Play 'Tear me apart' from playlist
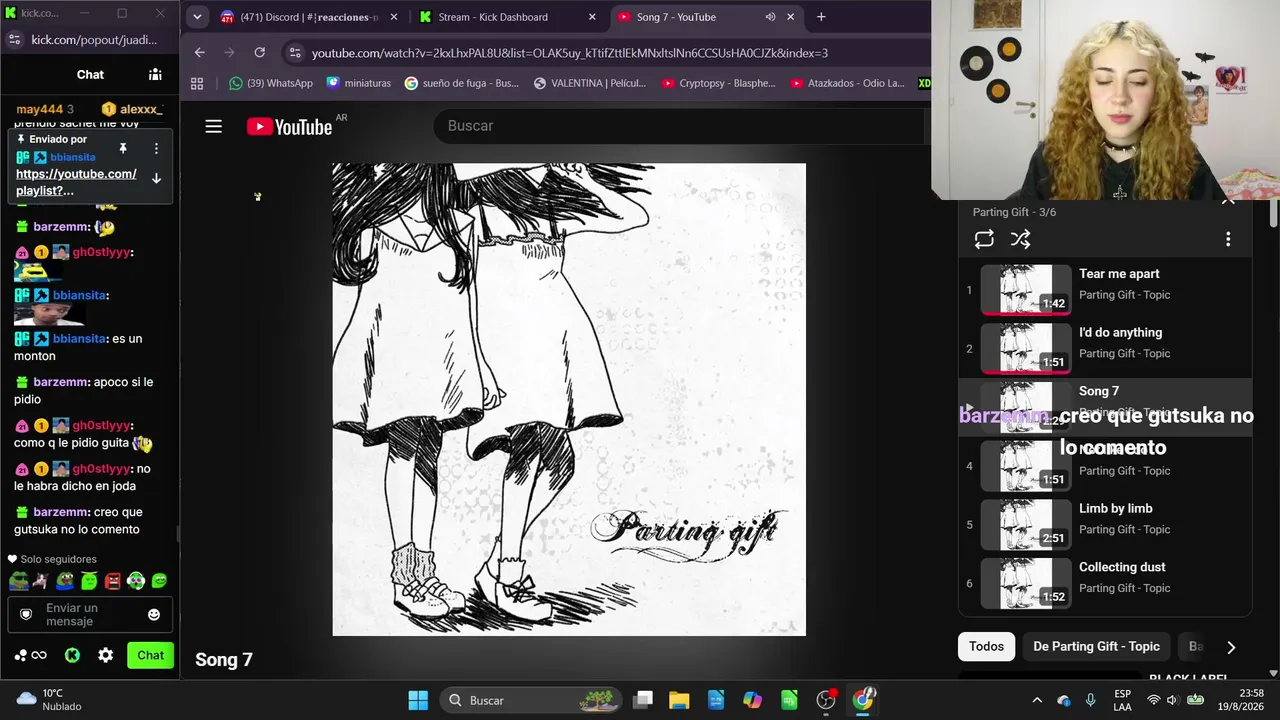 (1105, 290)
